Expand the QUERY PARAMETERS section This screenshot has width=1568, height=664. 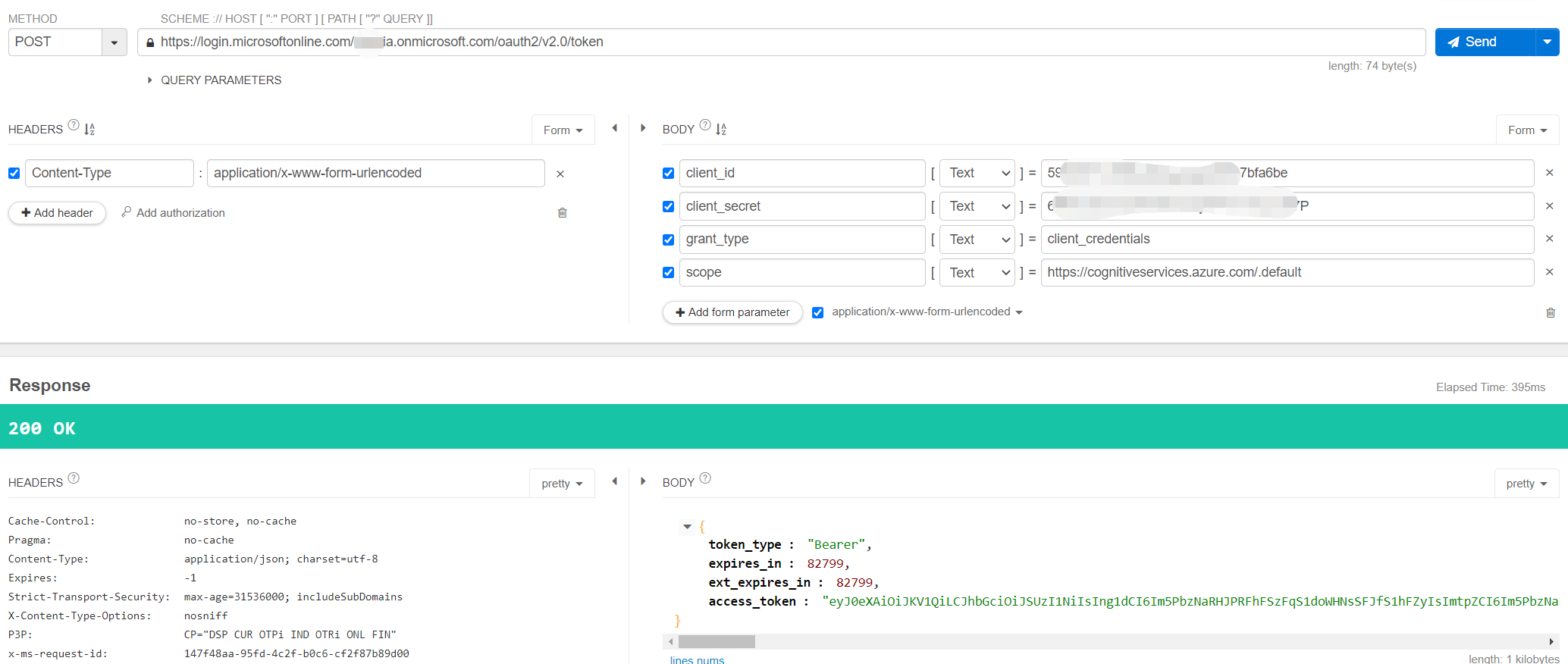(x=215, y=80)
